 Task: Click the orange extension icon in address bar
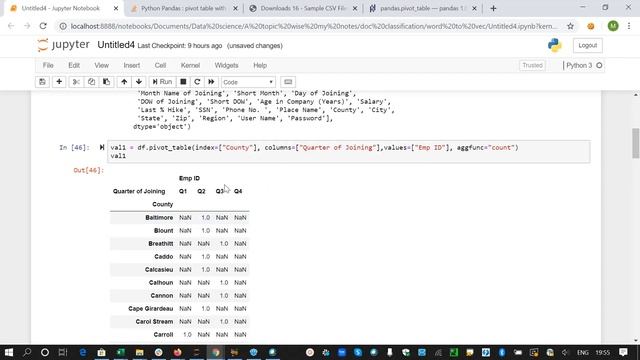click(x=591, y=26)
